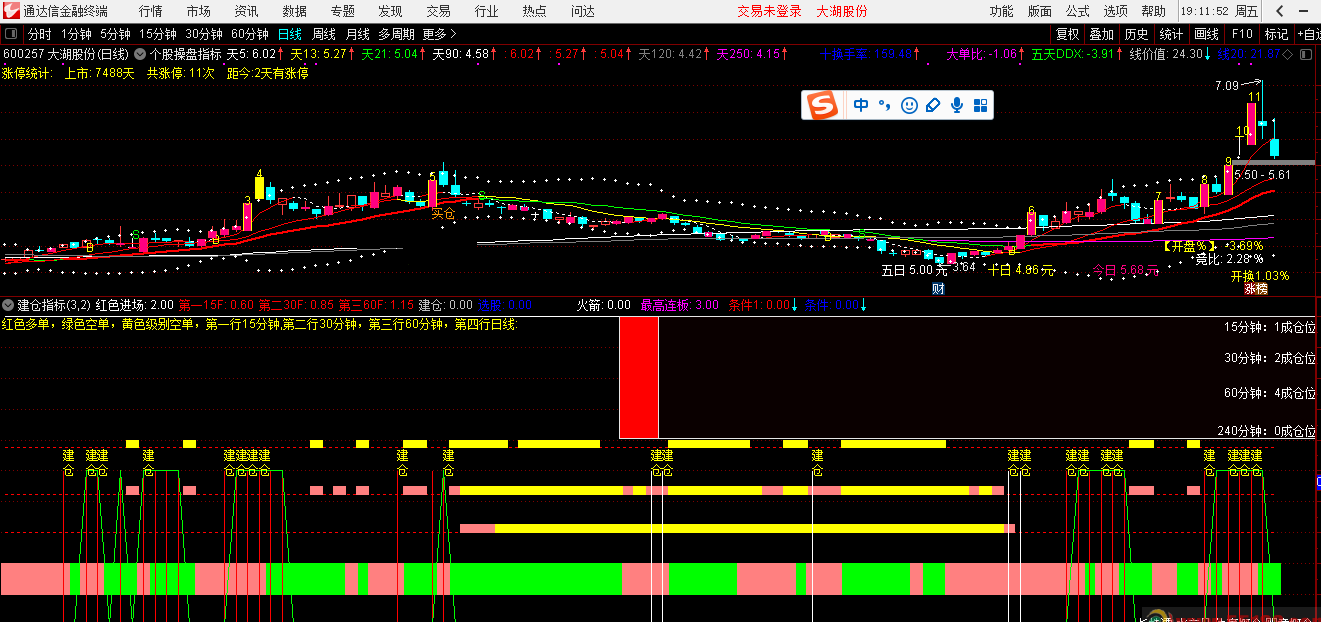Click the 历史 history button
This screenshot has width=1321, height=622.
pyautogui.click(x=1136, y=34)
